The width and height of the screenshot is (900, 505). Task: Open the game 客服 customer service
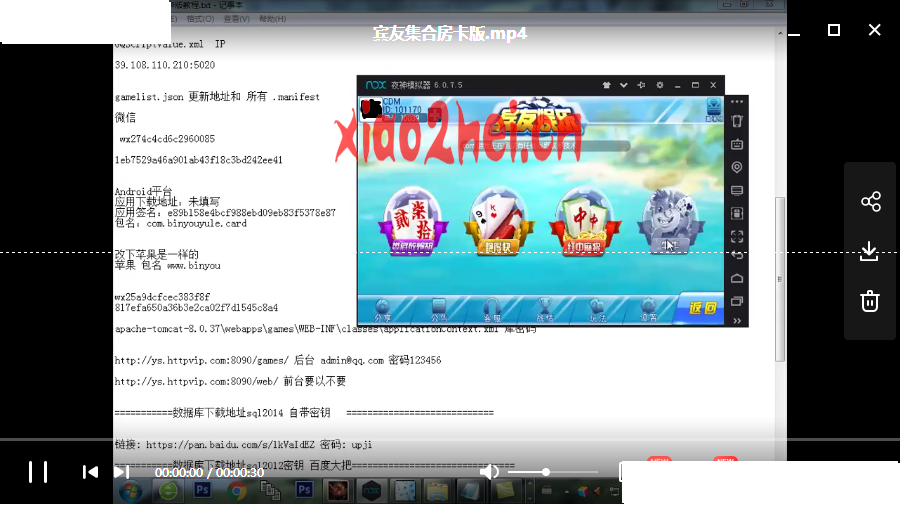click(x=492, y=309)
